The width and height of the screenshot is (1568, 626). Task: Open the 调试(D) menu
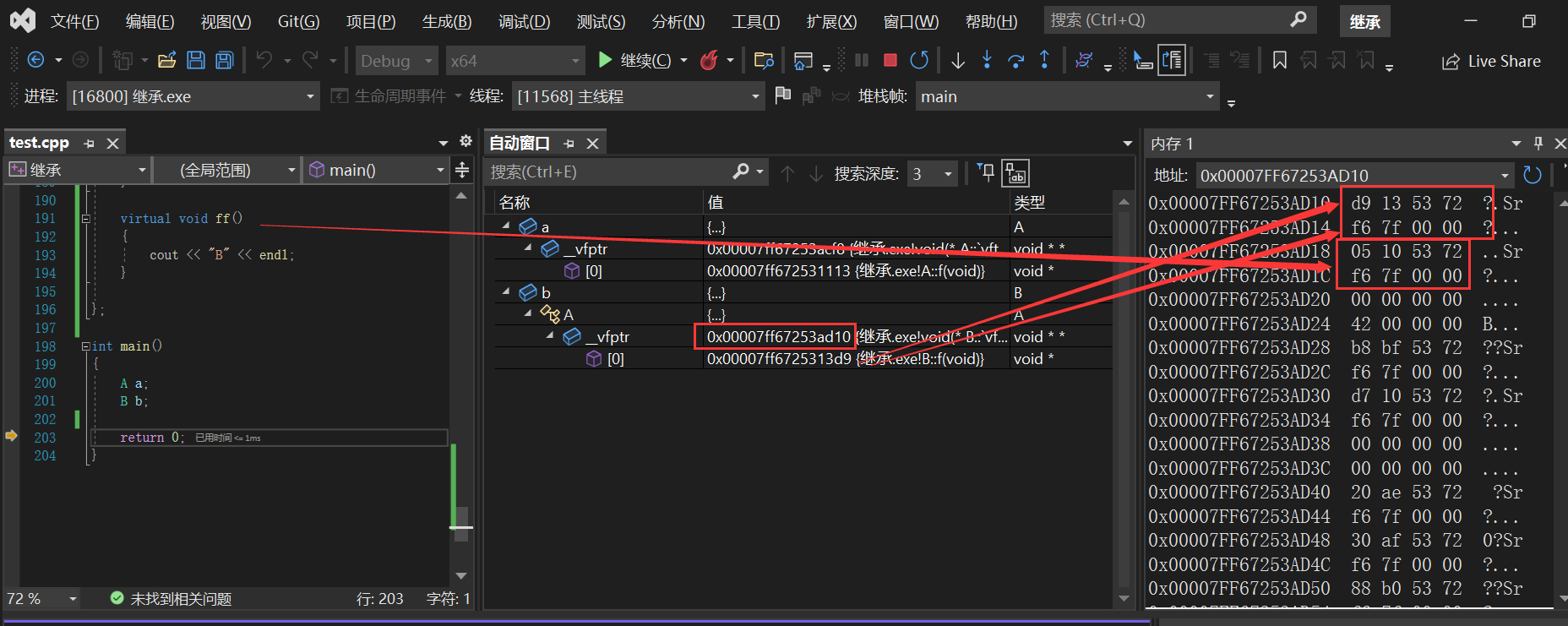pos(524,21)
